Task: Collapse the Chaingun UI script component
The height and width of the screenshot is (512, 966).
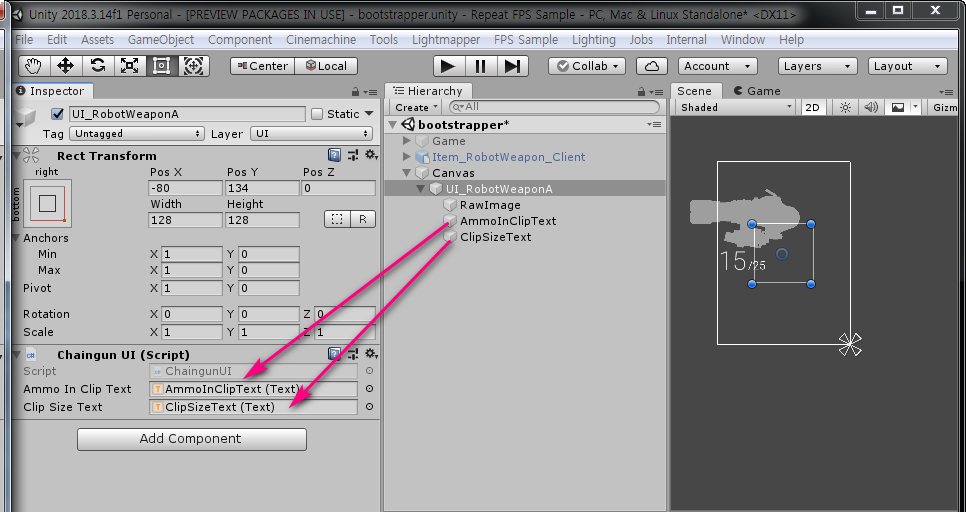Action: click(x=17, y=354)
